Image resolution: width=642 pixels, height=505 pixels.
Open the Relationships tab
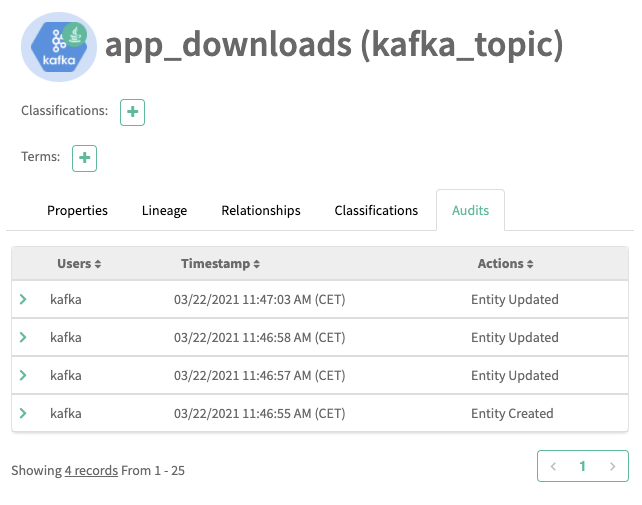[261, 211]
